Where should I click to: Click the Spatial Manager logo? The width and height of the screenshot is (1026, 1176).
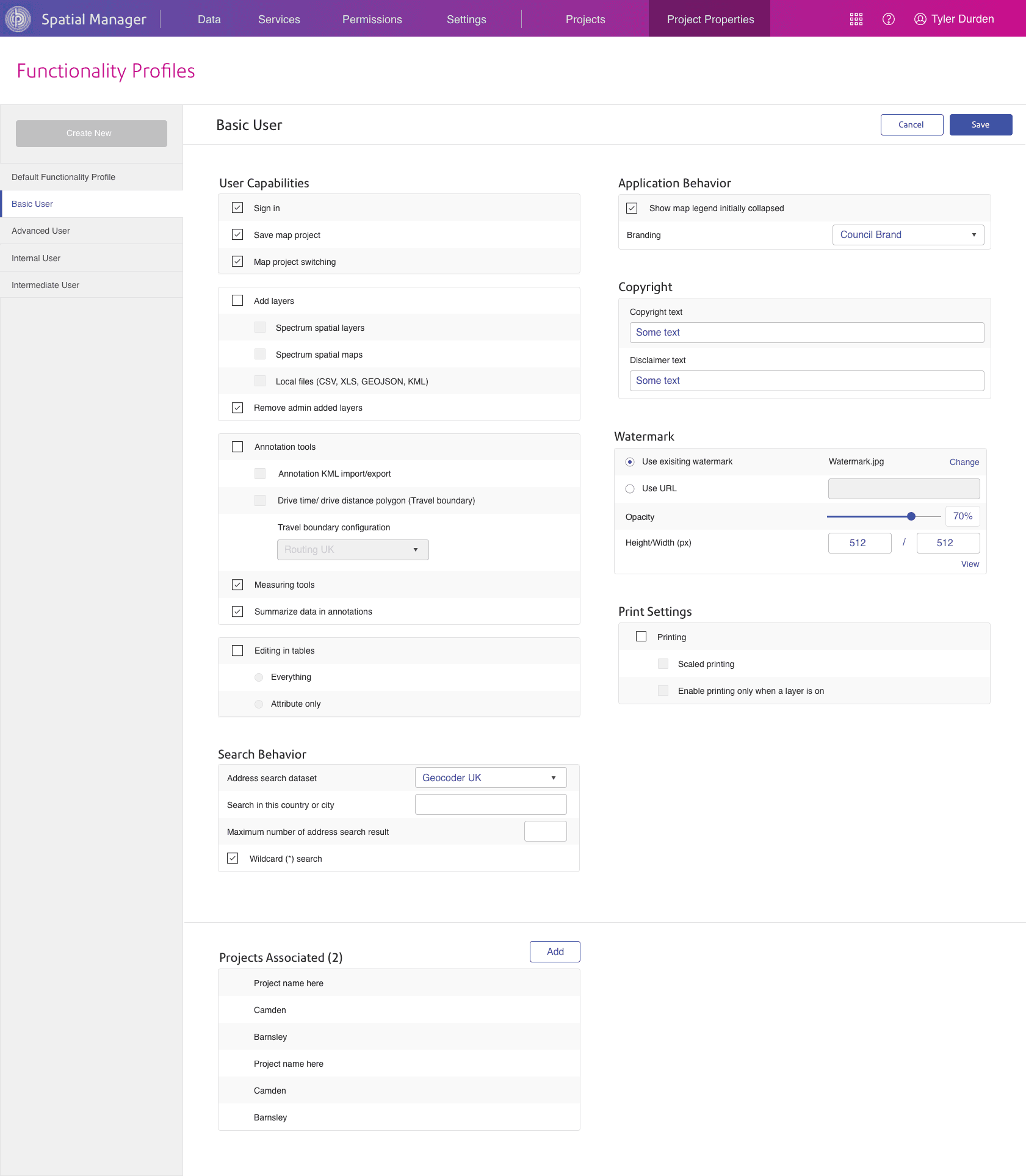click(18, 18)
